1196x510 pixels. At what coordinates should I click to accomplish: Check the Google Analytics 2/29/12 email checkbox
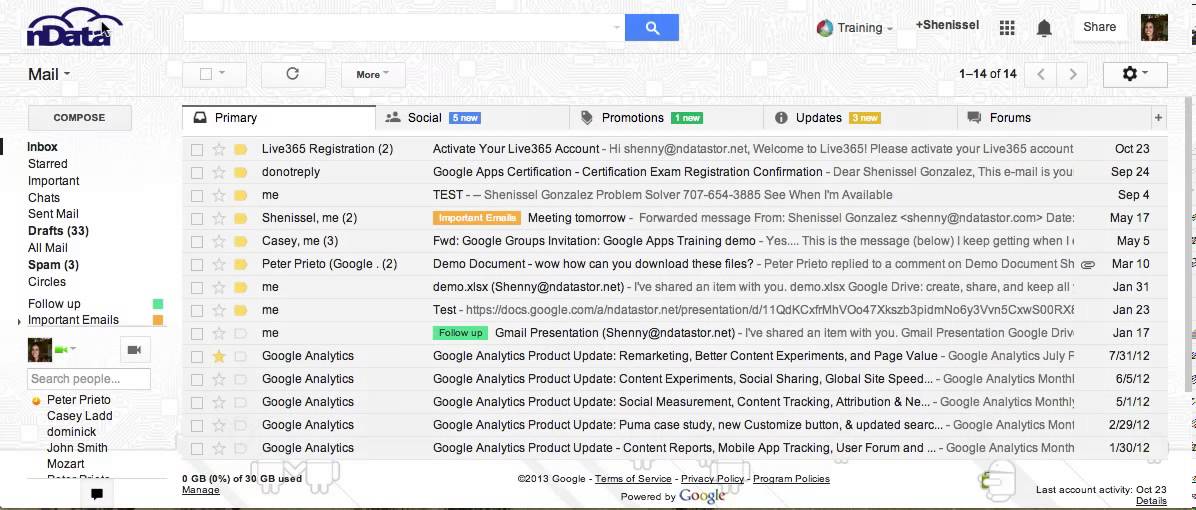[197, 425]
